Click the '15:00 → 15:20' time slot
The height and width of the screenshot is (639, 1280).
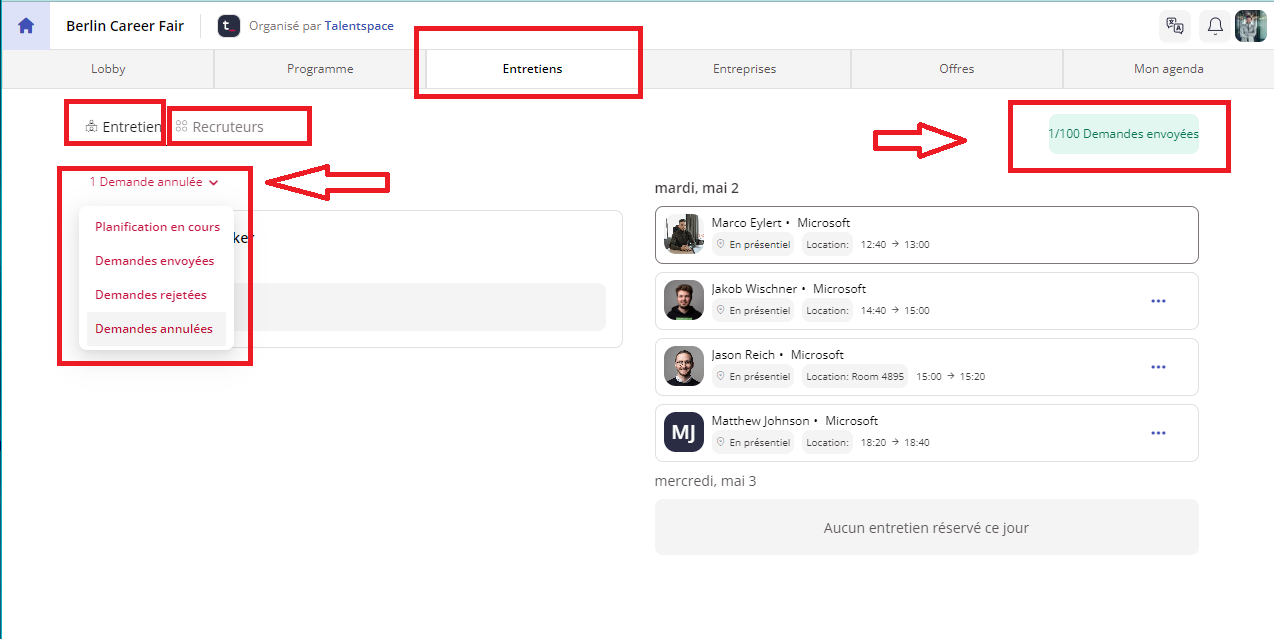[951, 377]
